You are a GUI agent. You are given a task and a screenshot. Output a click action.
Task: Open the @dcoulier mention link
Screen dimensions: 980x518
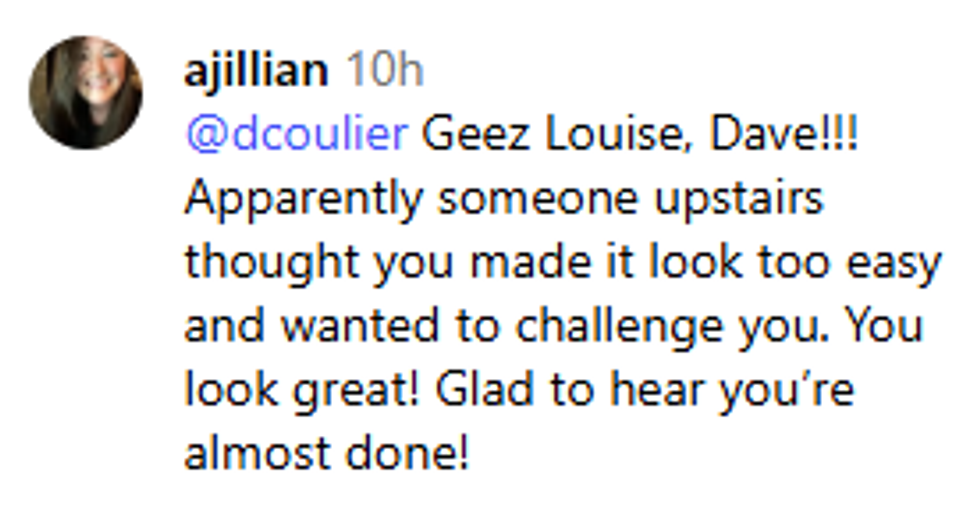pyautogui.click(x=297, y=135)
